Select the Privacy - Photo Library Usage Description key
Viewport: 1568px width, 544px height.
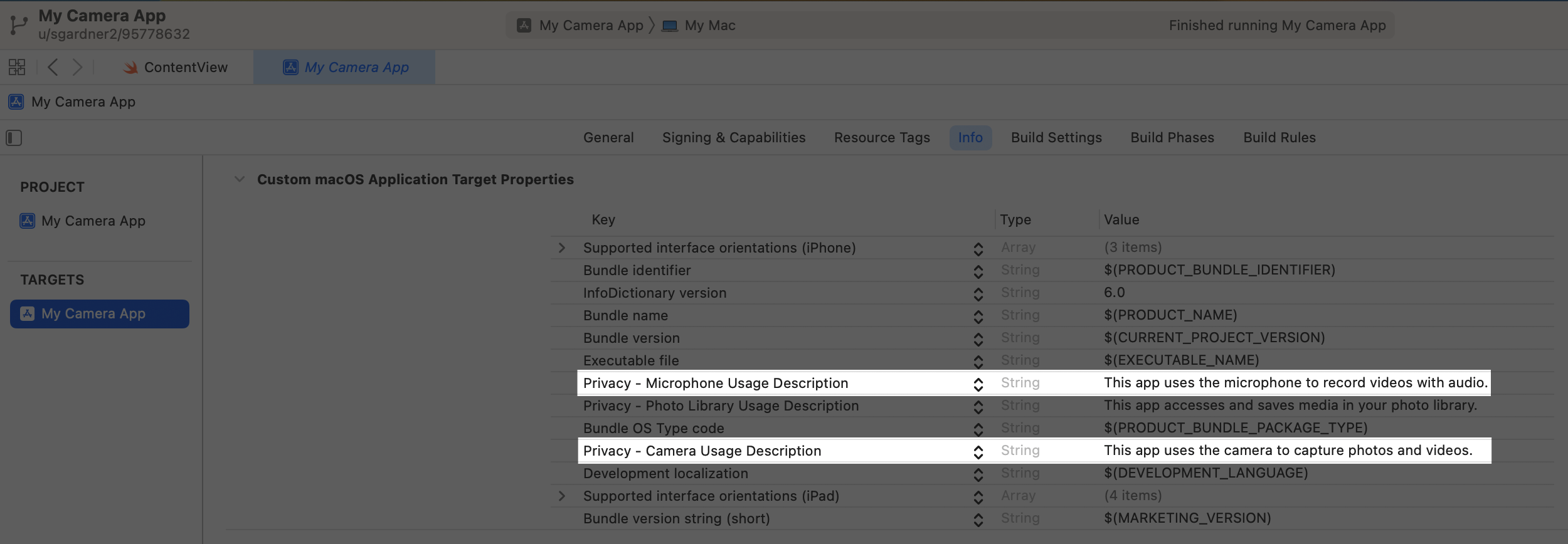point(721,405)
